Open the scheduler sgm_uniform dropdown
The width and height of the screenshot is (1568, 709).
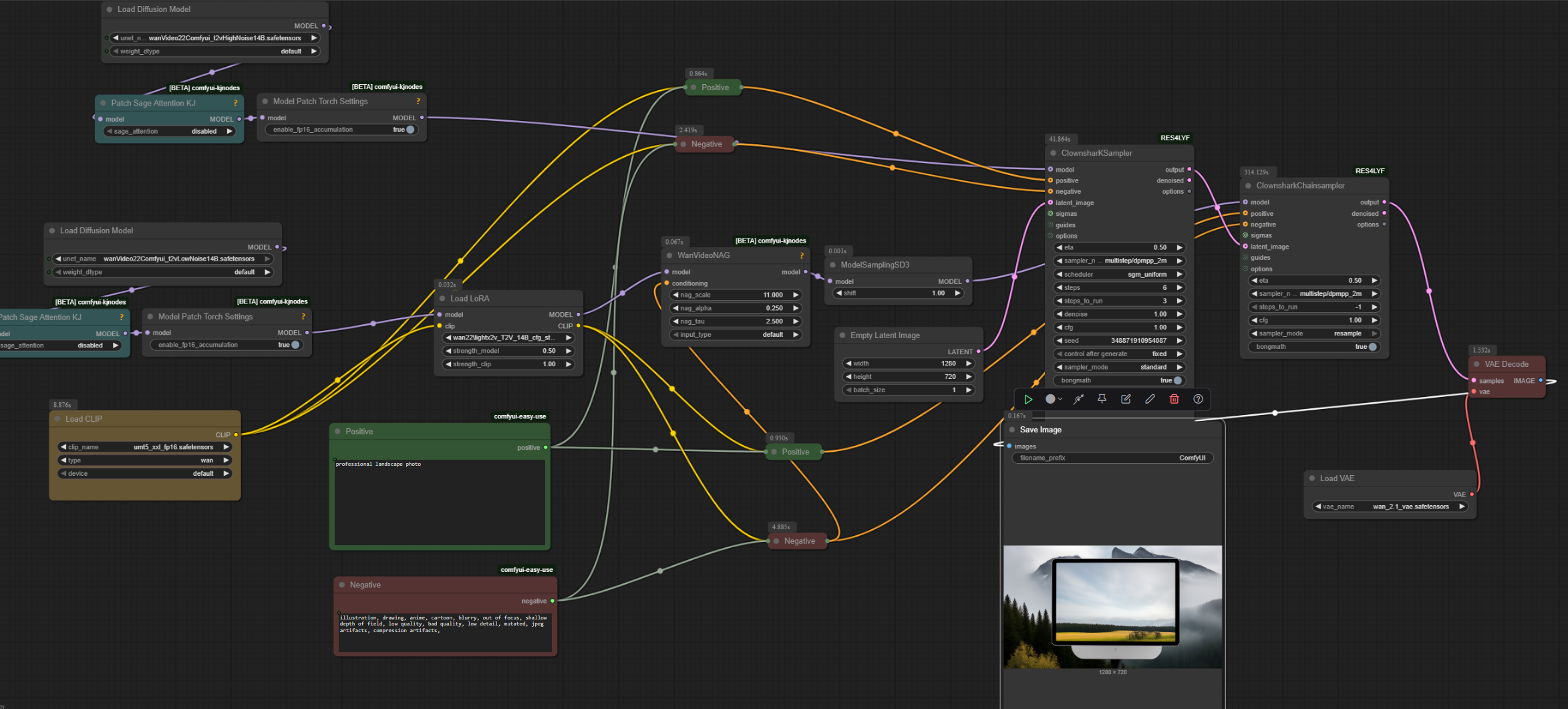click(1118, 274)
